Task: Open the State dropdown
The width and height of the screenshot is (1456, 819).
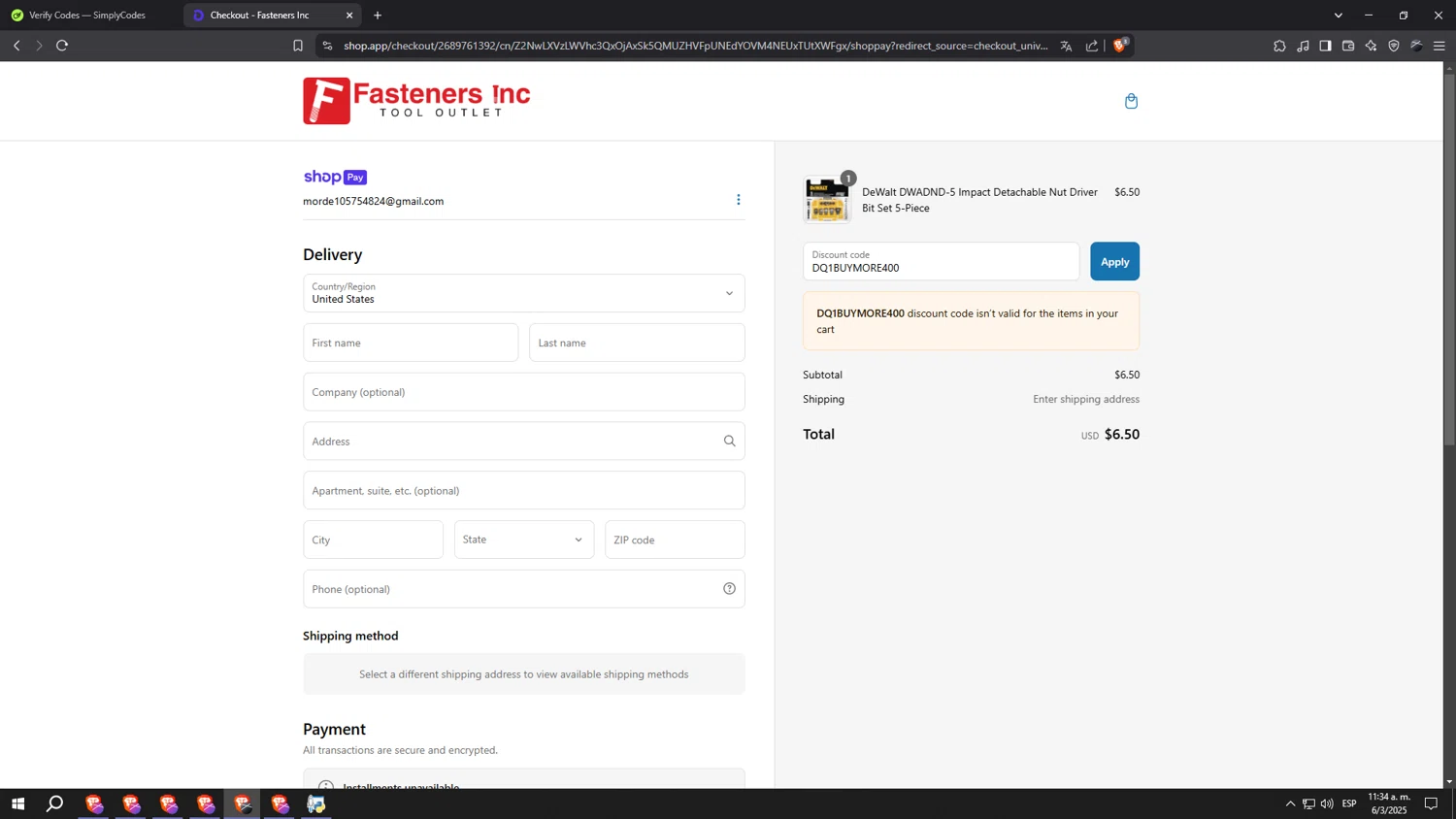Action: click(524, 540)
